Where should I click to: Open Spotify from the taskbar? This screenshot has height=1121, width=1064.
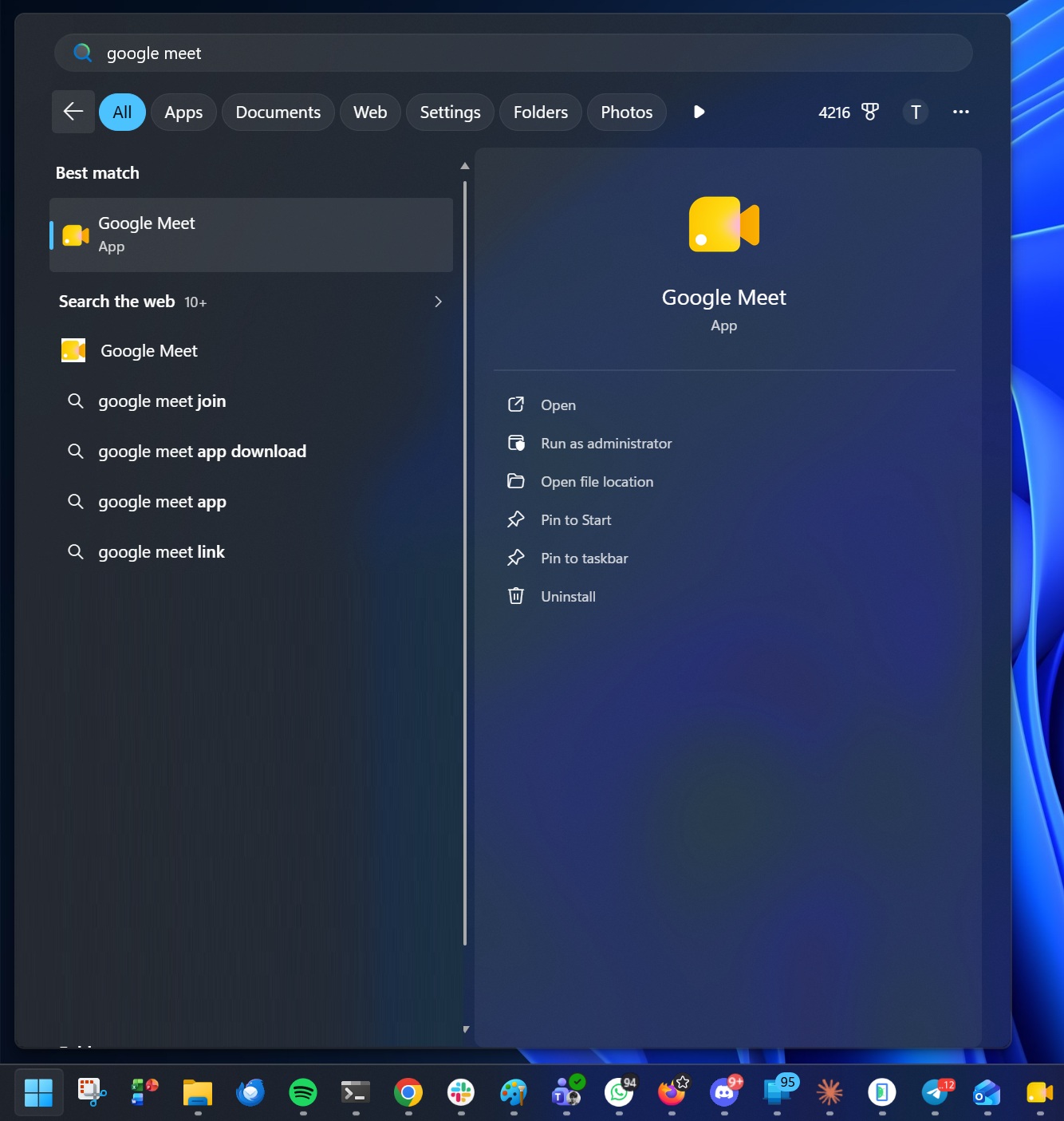pyautogui.click(x=302, y=1092)
